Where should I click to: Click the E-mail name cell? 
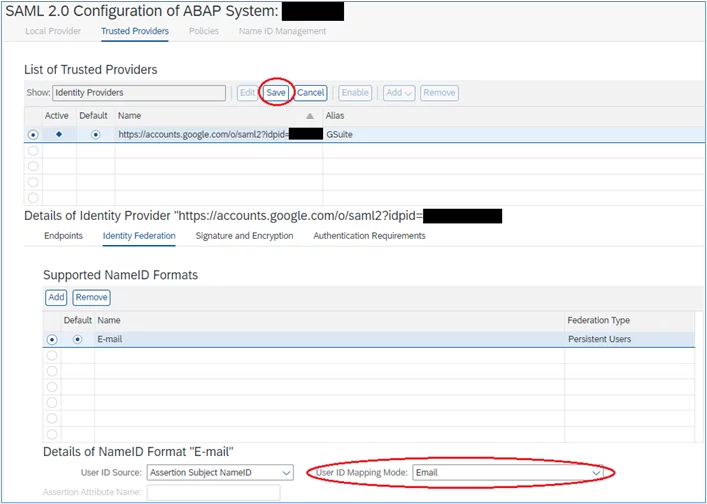pos(330,339)
